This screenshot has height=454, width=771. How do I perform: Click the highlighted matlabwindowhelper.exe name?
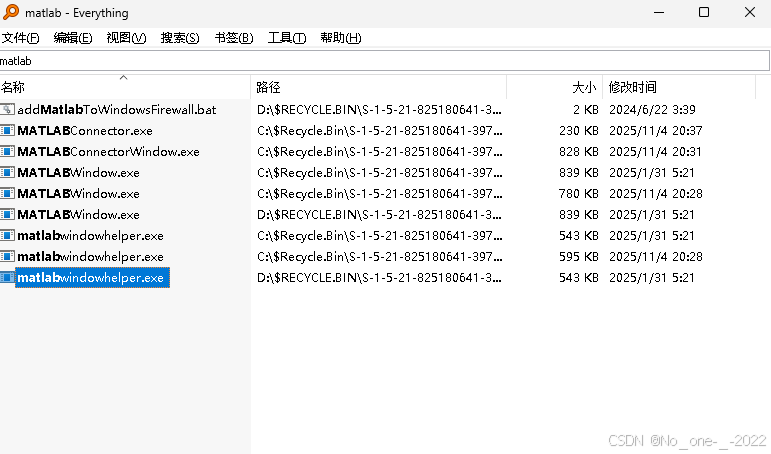tap(92, 277)
